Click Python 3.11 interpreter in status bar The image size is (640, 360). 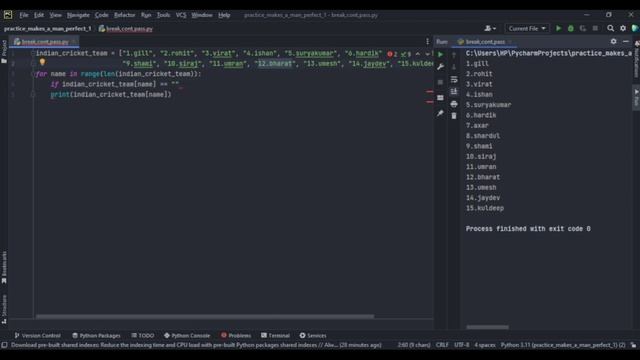coord(563,345)
